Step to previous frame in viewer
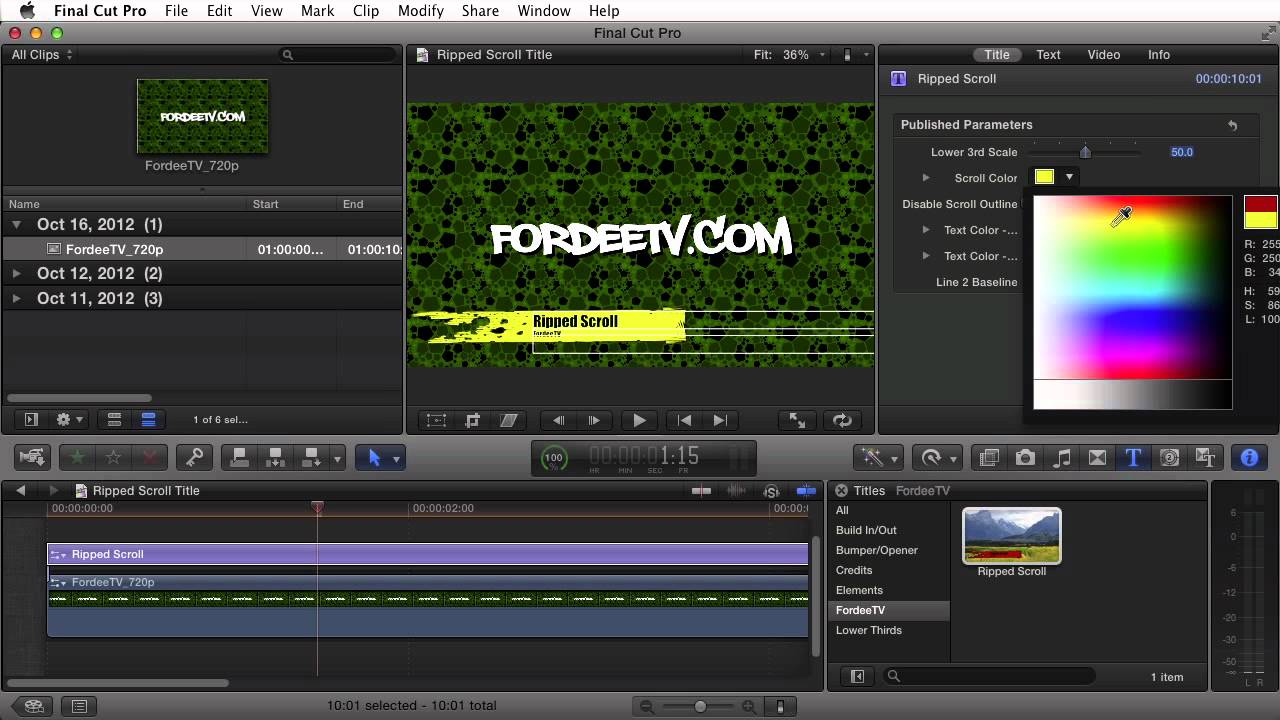Image resolution: width=1280 pixels, height=720 pixels. [558, 420]
